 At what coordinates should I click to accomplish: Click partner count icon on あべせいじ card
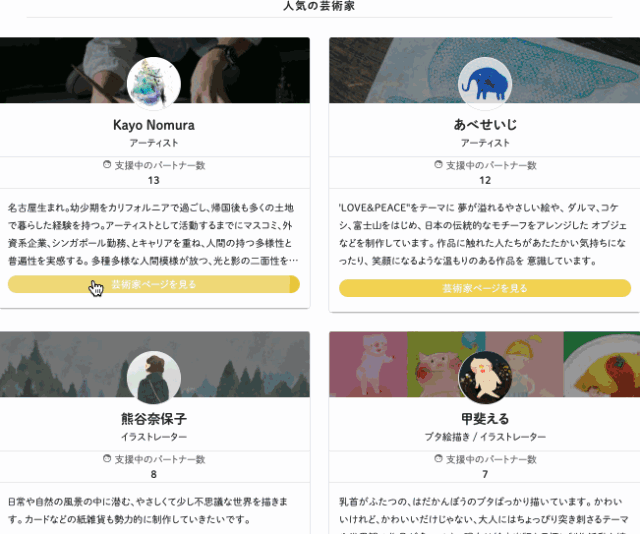438,165
